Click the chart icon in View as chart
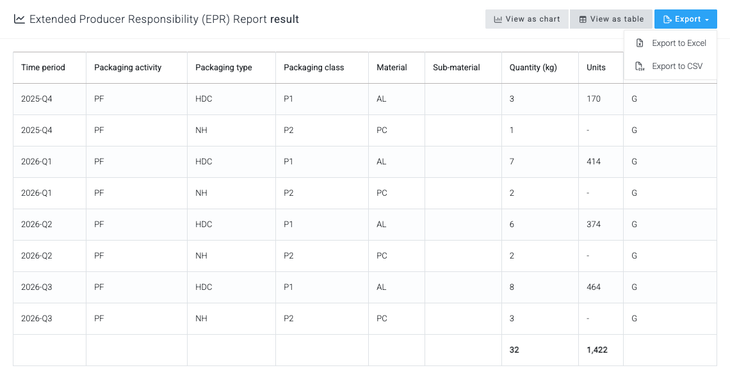The width and height of the screenshot is (730, 389). tap(498, 20)
